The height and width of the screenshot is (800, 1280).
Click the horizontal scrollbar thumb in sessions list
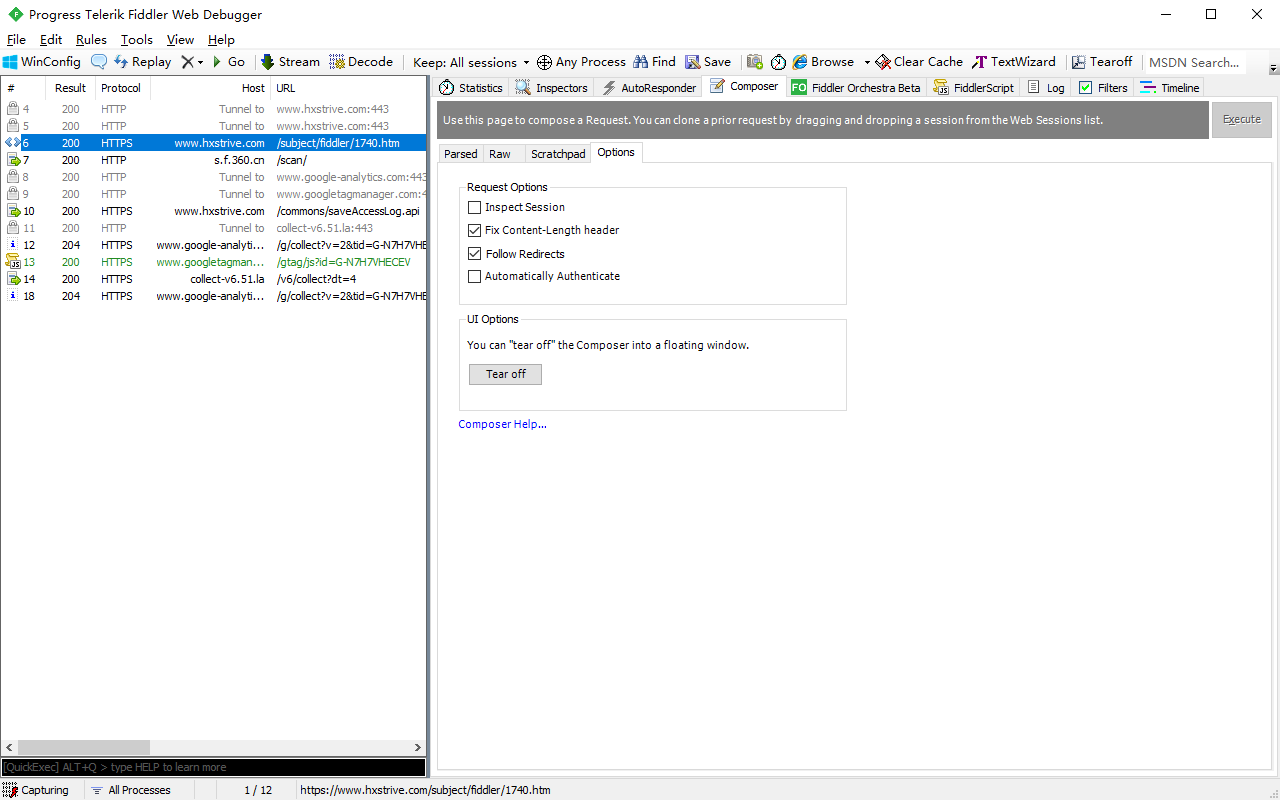coord(84,747)
